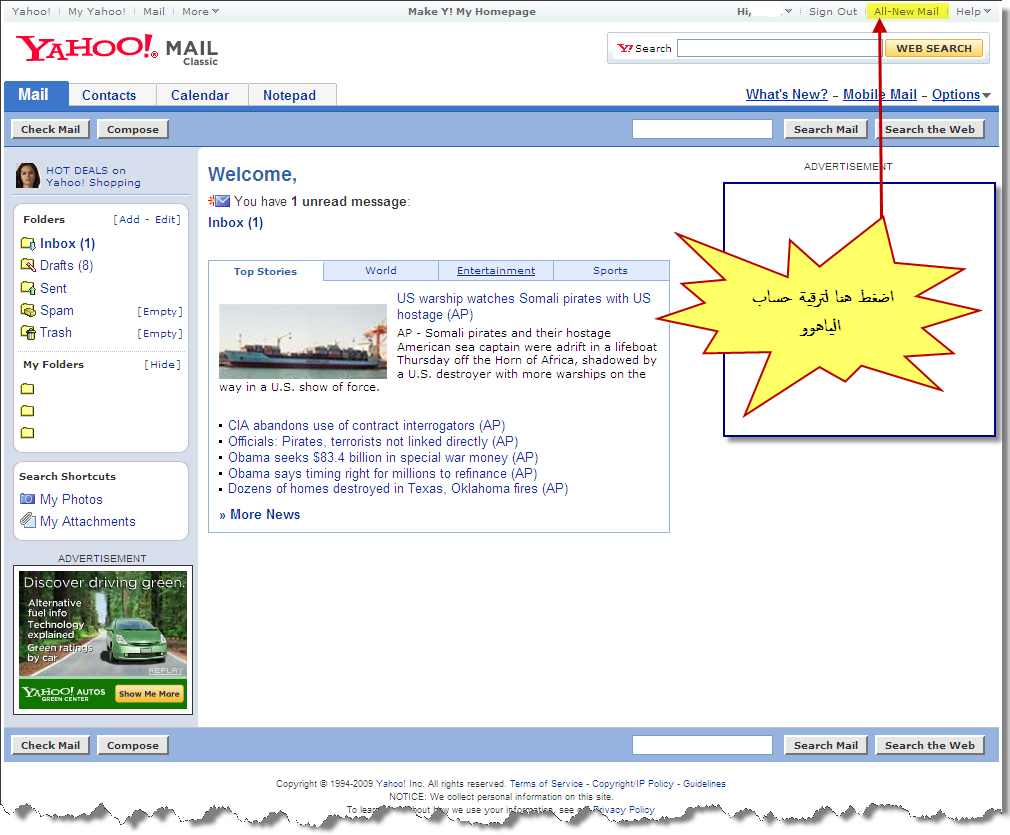The image size is (1010, 835).
Task: Click the Inbox folder icon in sidebar
Action: tap(28, 244)
